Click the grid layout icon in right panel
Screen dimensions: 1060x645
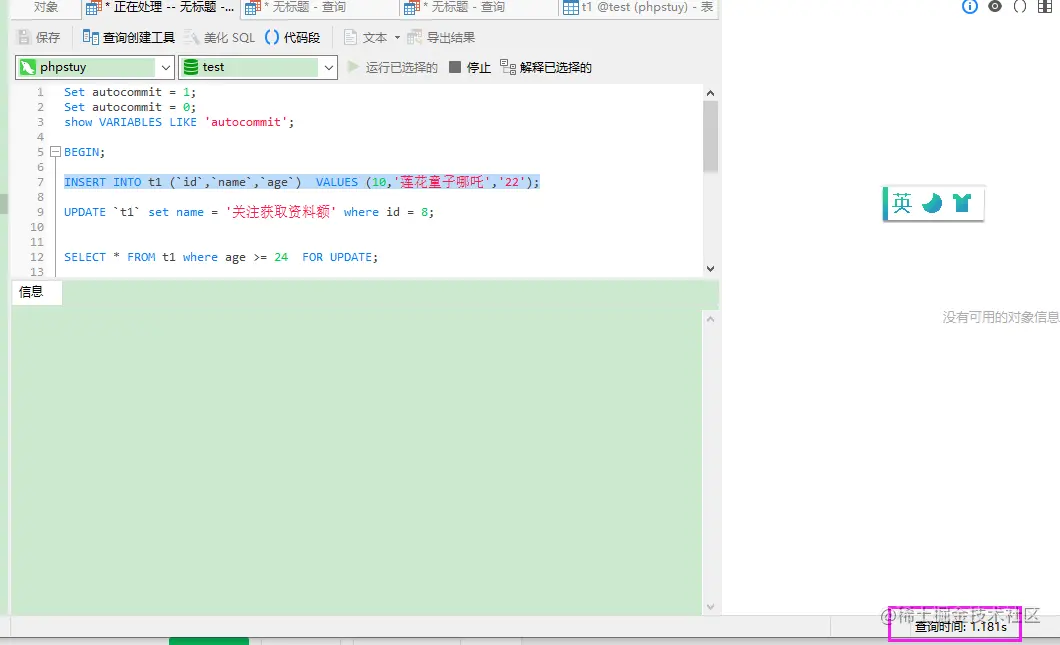tap(1044, 7)
